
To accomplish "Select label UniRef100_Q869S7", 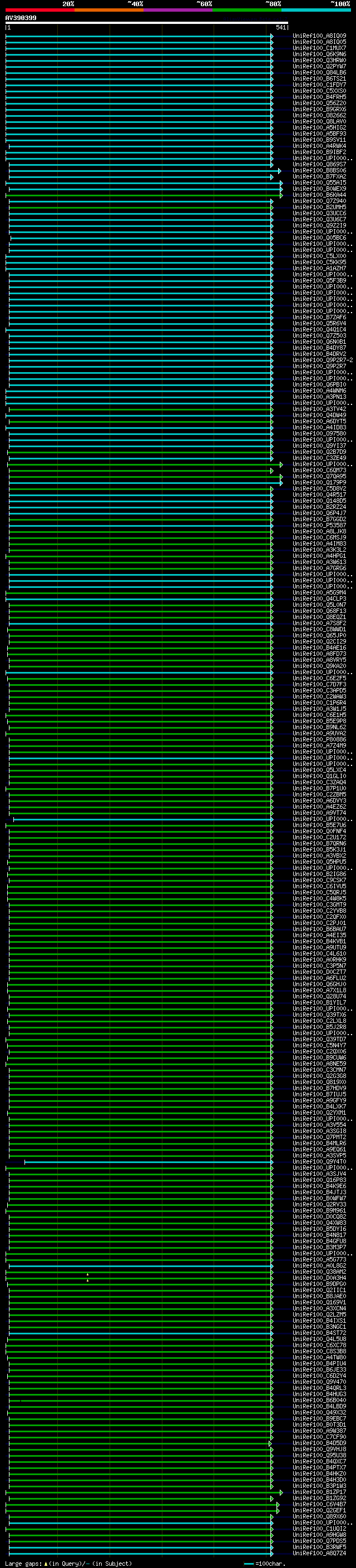I will (x=319, y=164).
